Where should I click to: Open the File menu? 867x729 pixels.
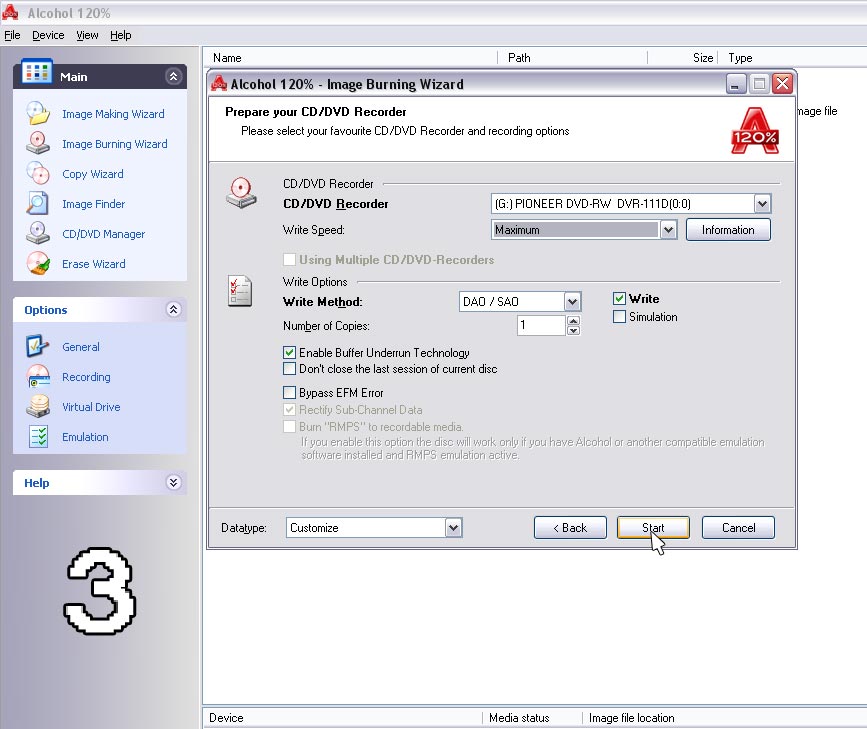[12, 35]
